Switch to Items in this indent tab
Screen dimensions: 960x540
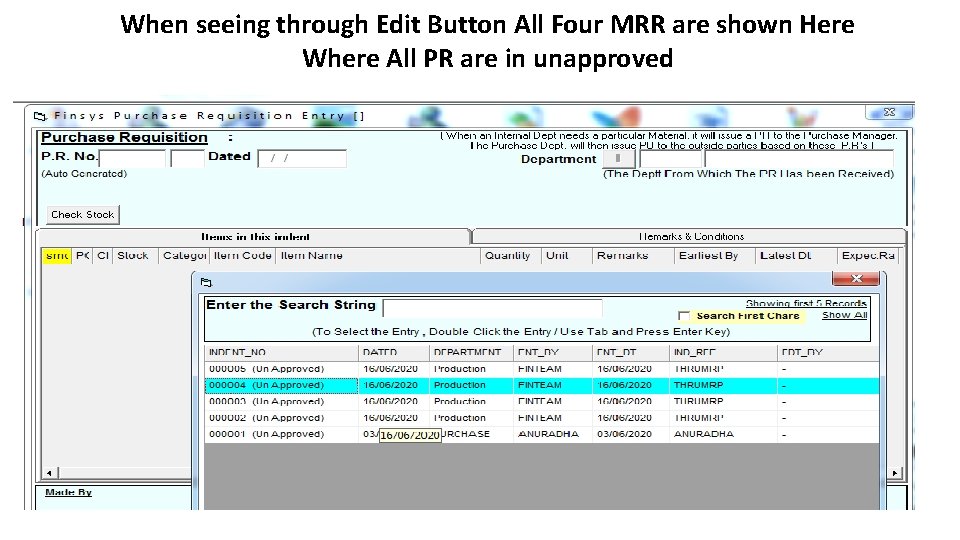click(x=255, y=236)
